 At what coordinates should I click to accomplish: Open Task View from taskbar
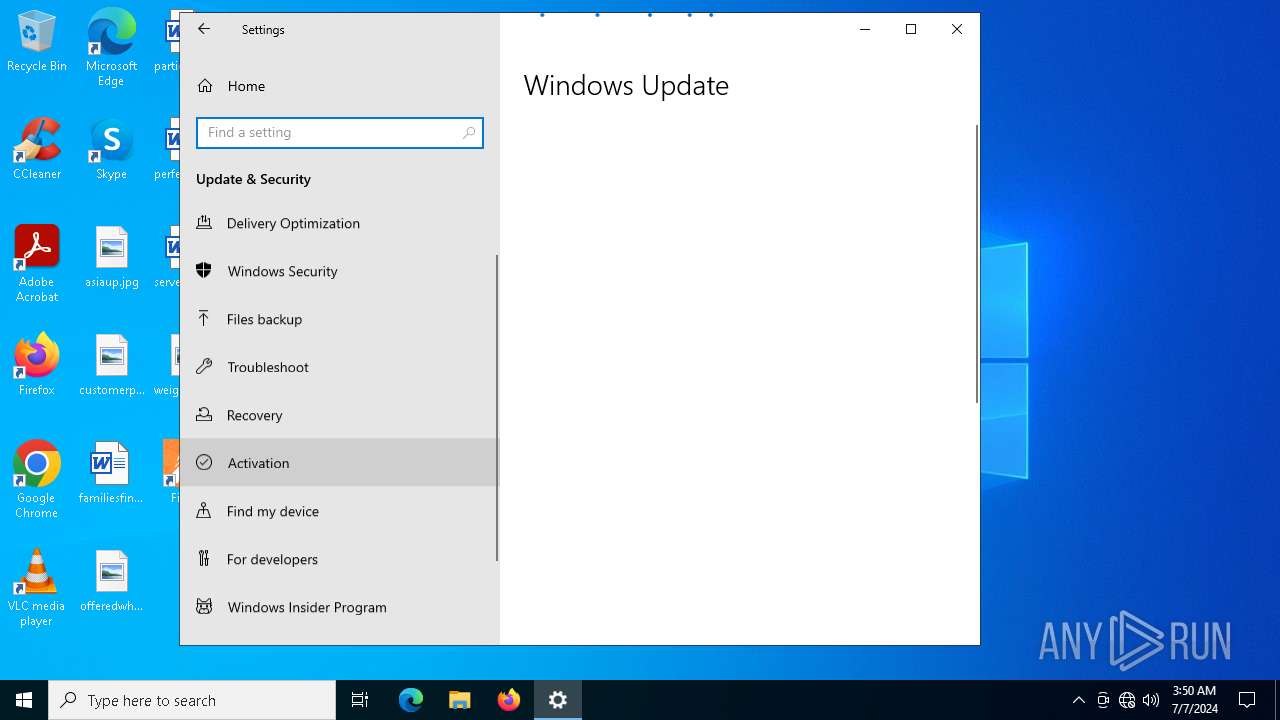(x=360, y=700)
